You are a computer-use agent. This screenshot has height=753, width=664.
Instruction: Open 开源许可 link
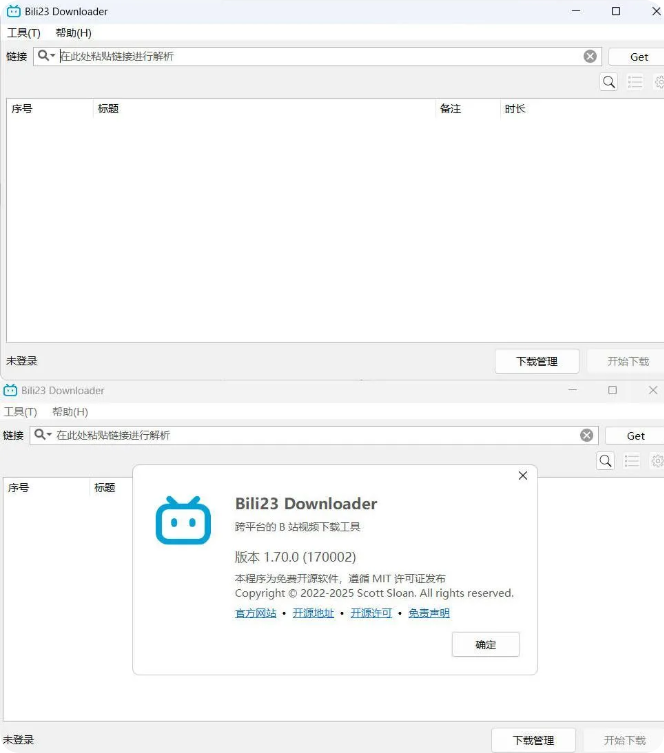point(371,613)
